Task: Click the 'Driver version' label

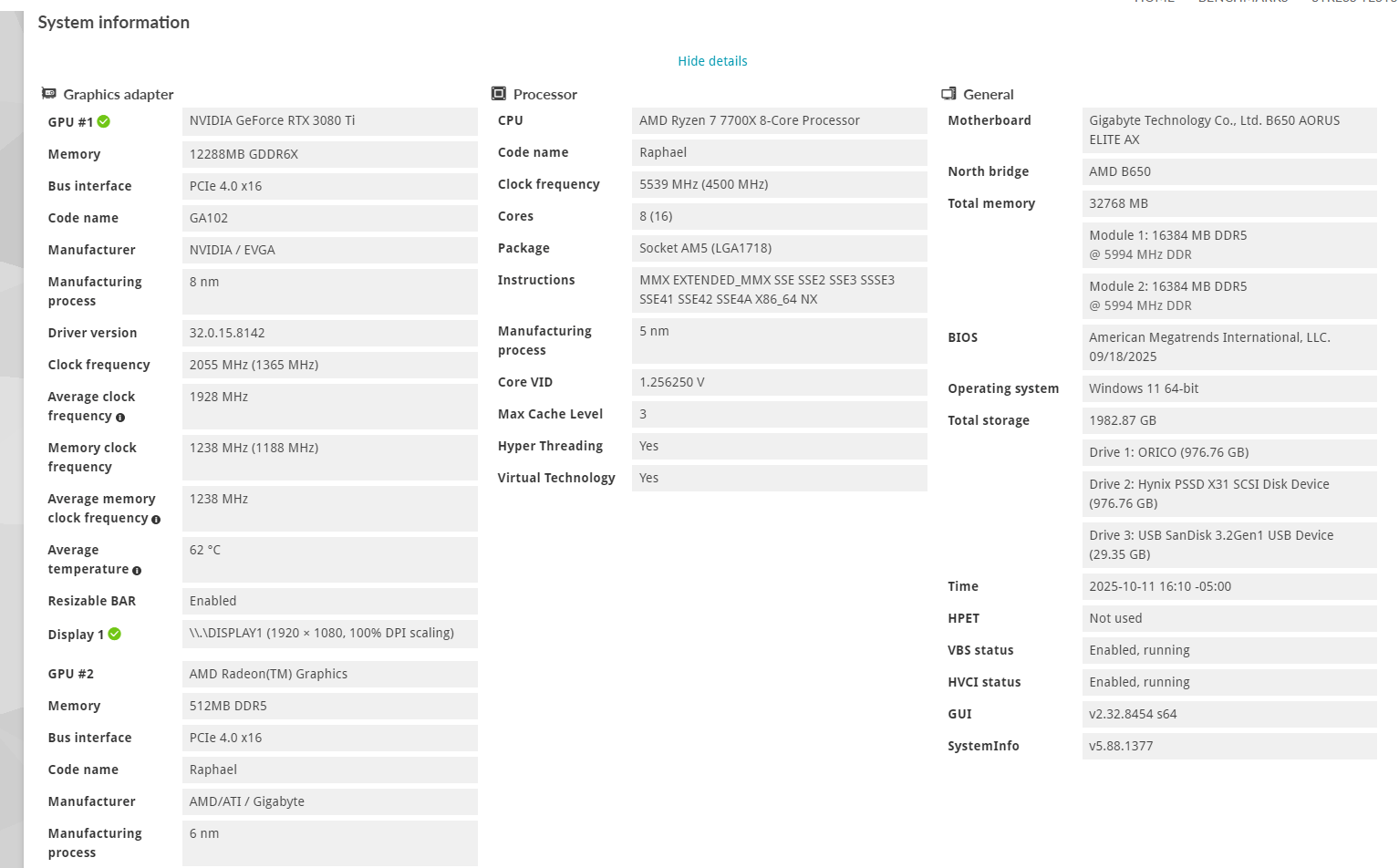Action: pos(92,333)
